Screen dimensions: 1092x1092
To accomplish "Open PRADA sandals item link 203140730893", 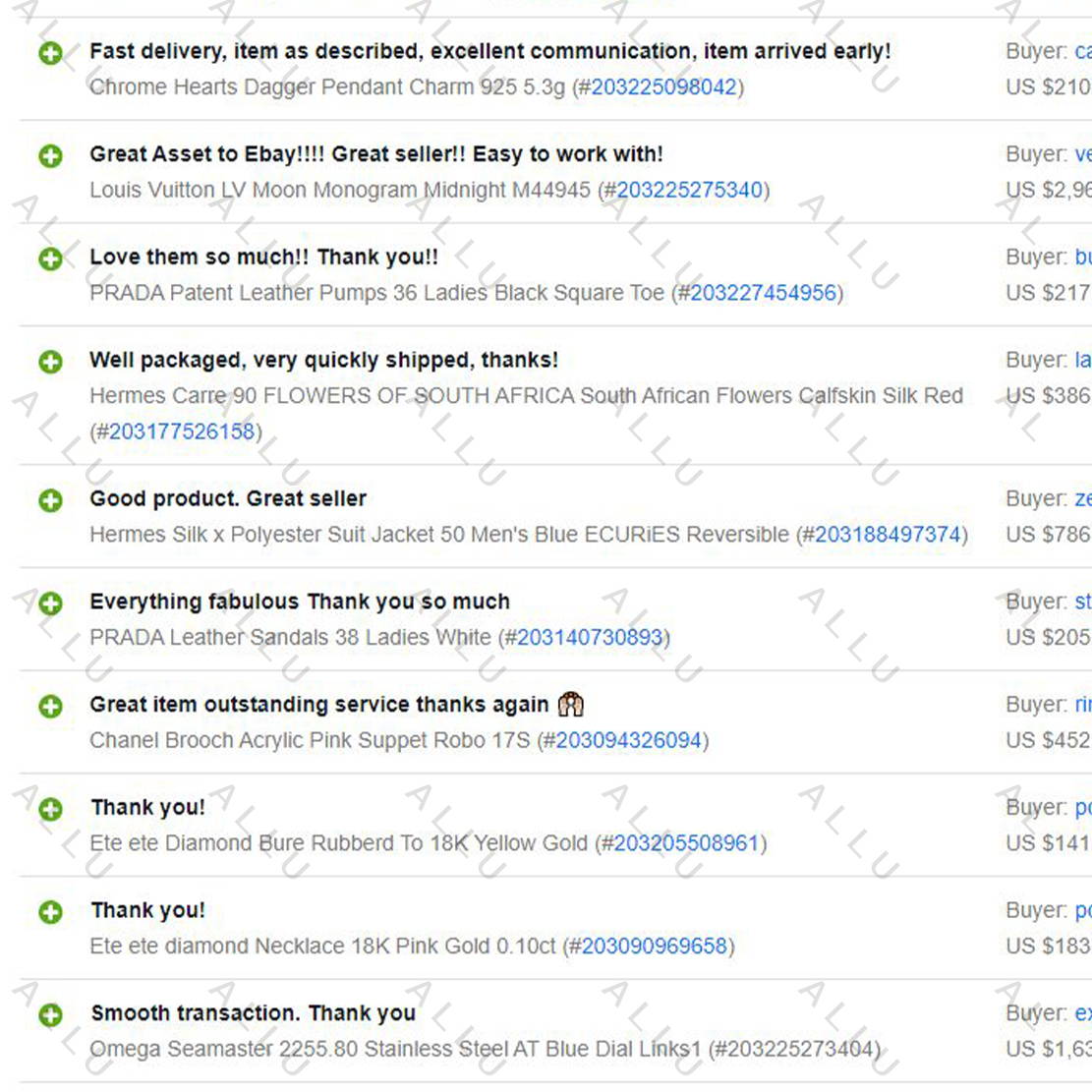I will click(589, 638).
